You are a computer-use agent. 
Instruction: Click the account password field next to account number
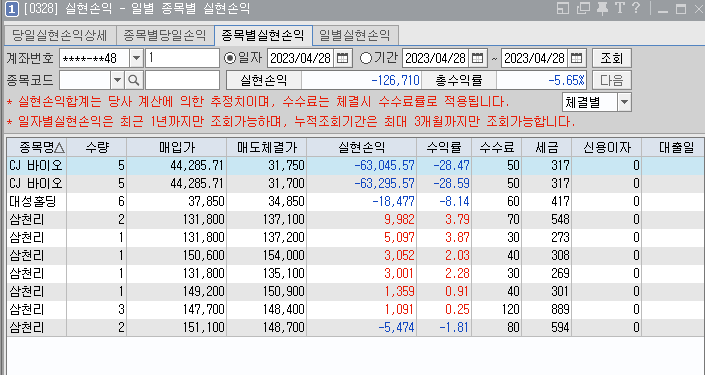(182, 58)
